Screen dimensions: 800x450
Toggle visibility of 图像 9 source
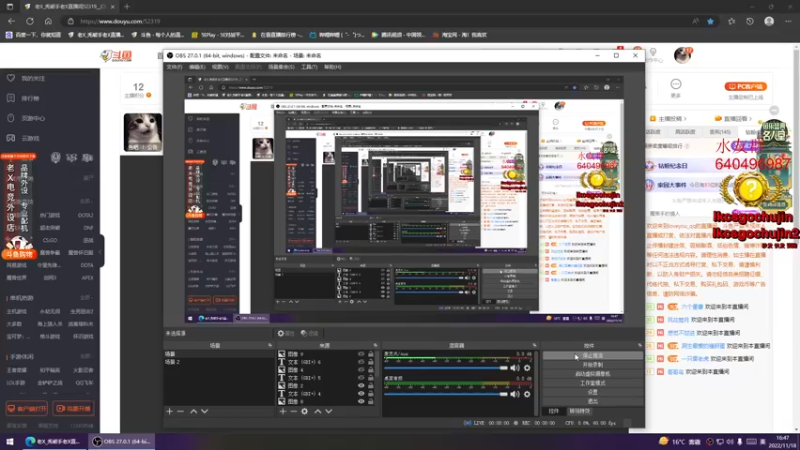[361, 354]
